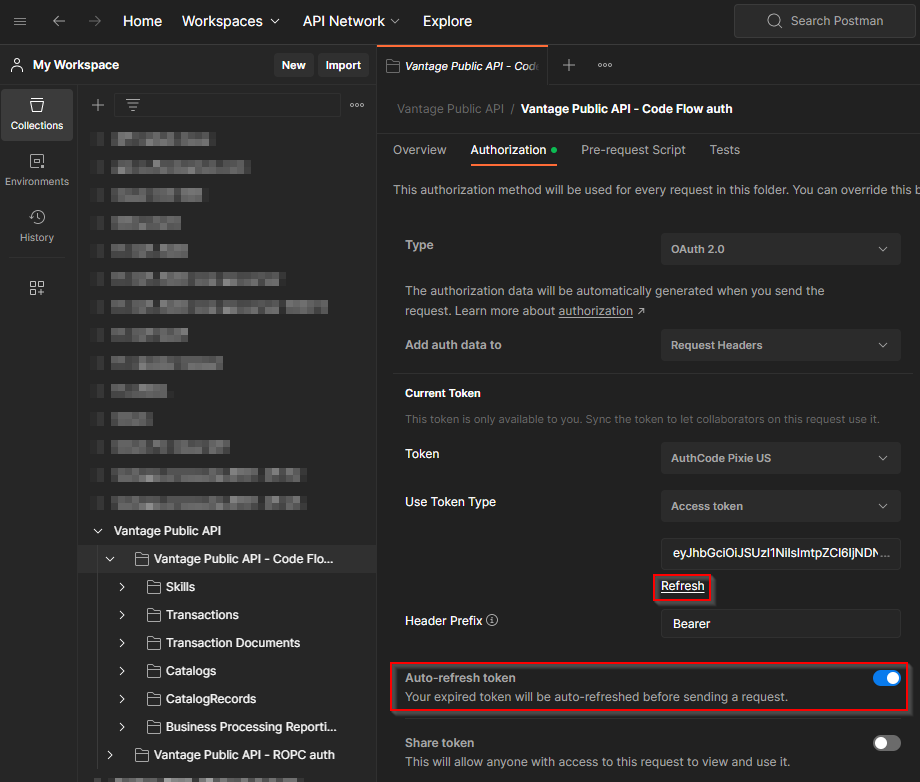Collapse the Vantage Public API collection

[98, 531]
